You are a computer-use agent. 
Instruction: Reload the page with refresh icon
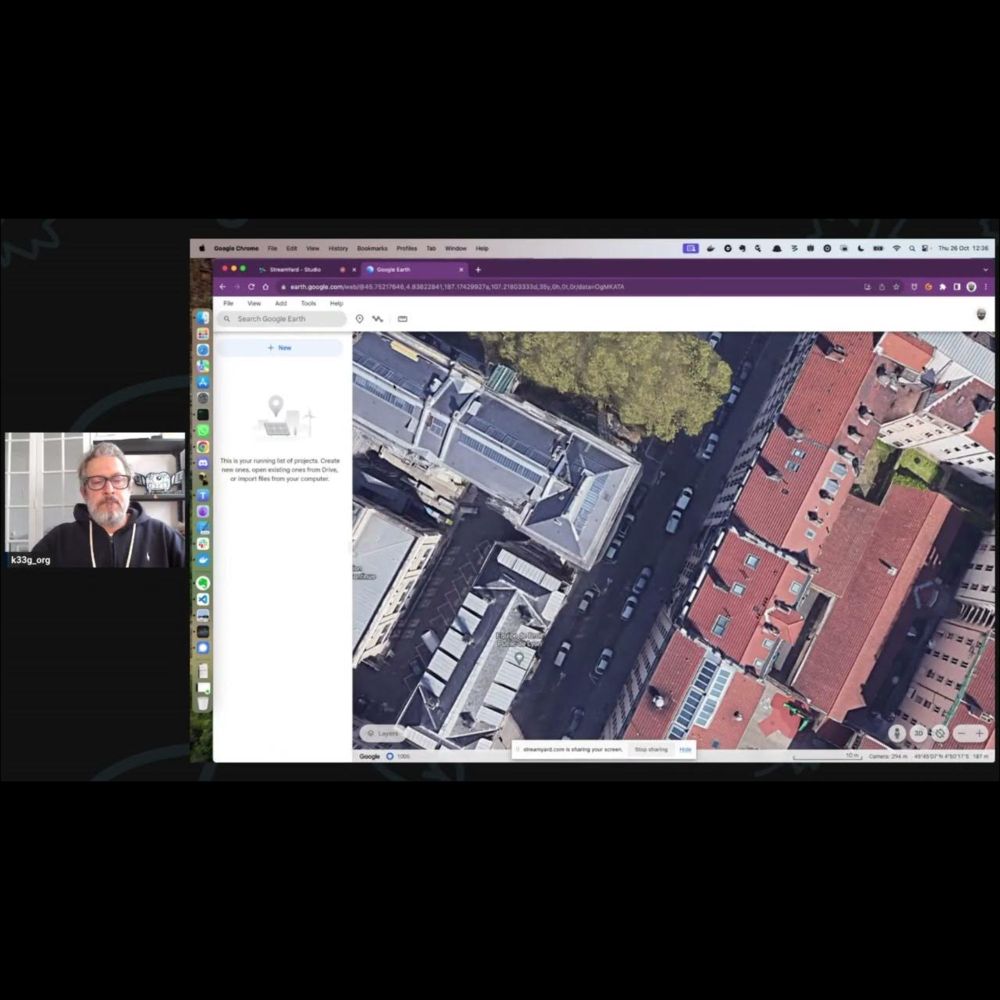tap(251, 287)
